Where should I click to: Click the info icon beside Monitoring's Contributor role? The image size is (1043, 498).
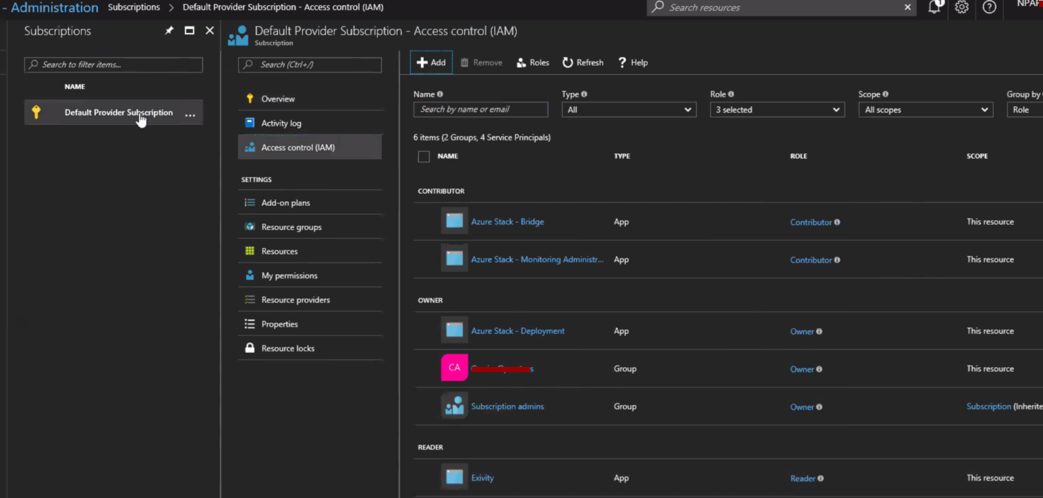[837, 260]
